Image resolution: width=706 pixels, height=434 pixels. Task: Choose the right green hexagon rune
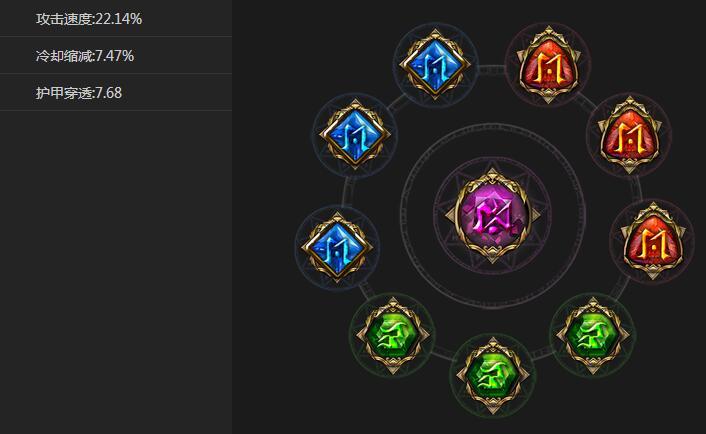coord(593,335)
